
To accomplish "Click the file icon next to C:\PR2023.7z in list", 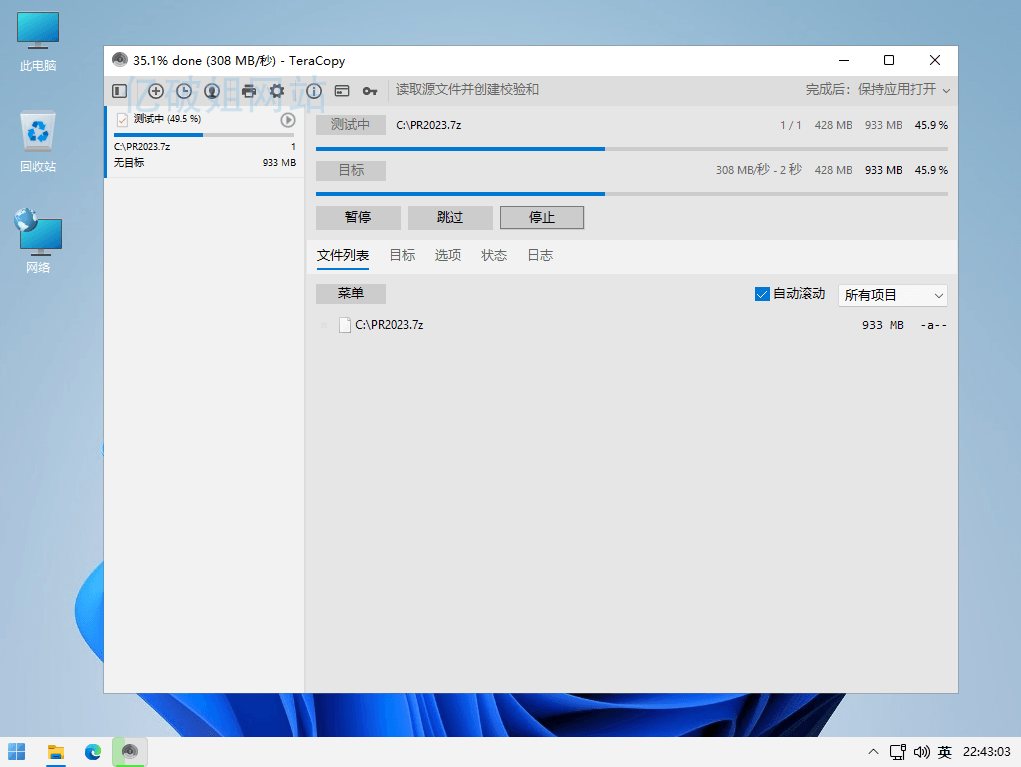I will tap(345, 325).
